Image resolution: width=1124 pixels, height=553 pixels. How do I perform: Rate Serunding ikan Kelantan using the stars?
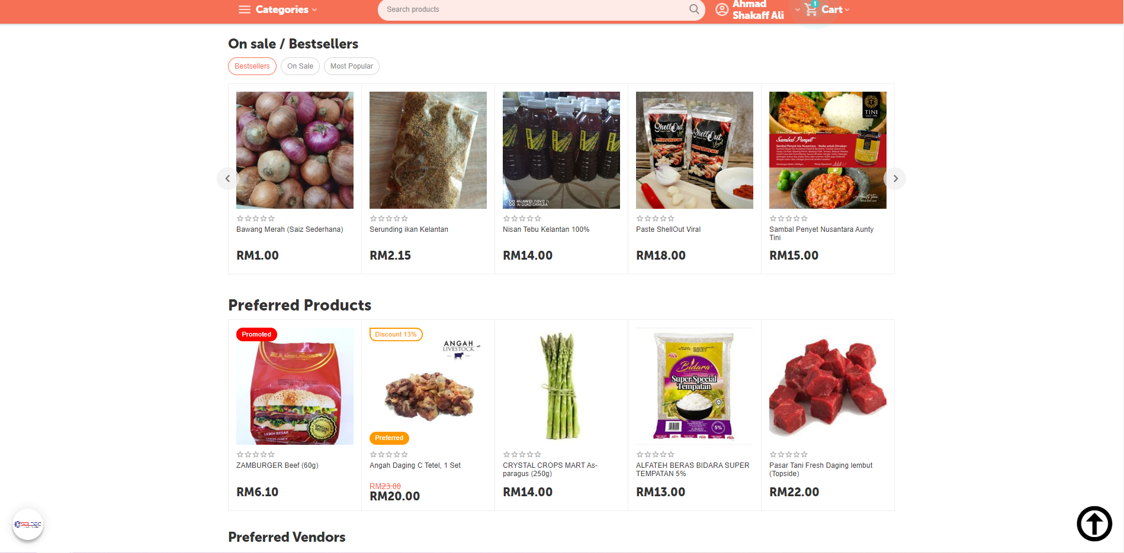[386, 218]
